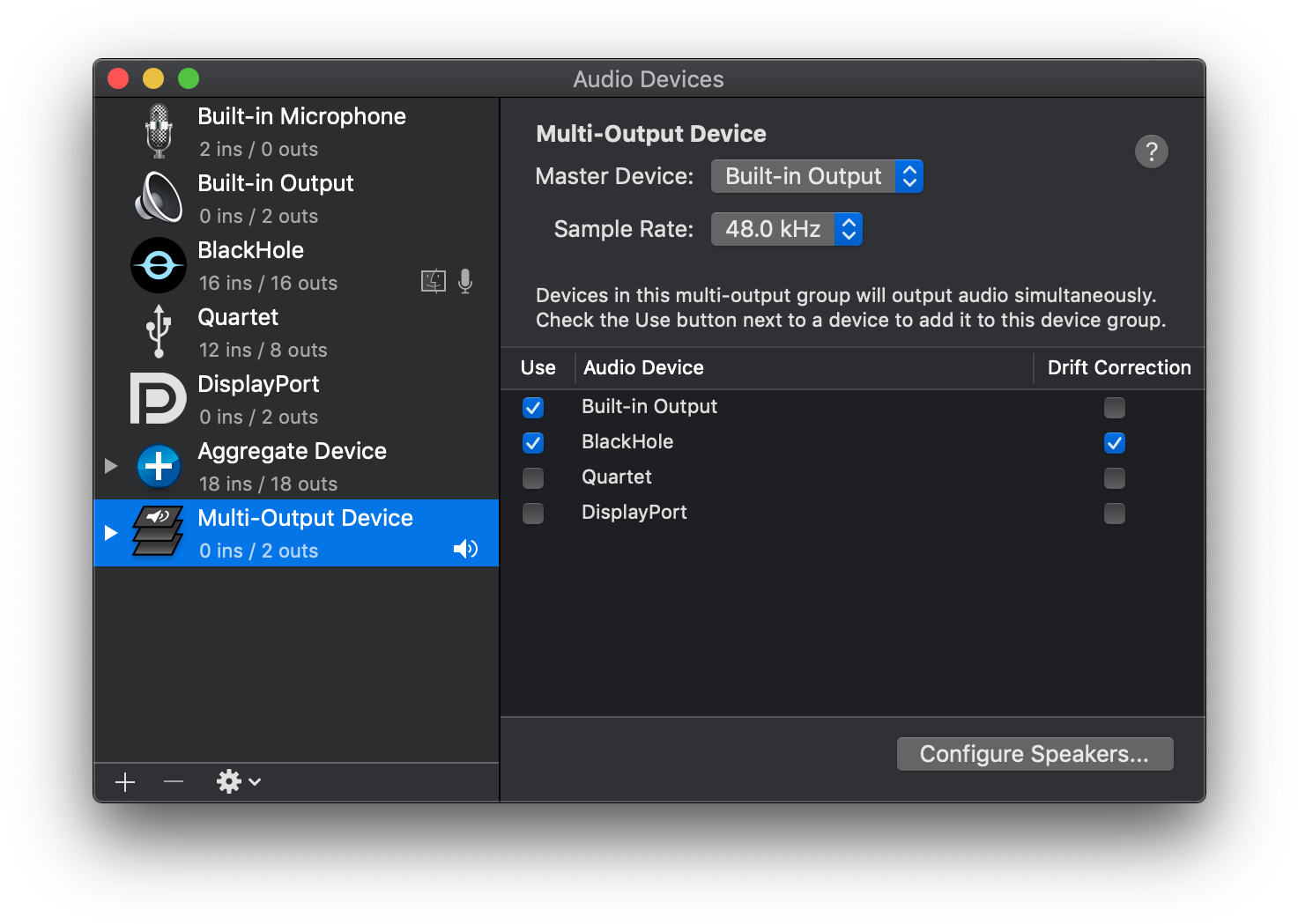Click the Multi-Output Device heading
The height and width of the screenshot is (924, 1298).
coord(651,134)
